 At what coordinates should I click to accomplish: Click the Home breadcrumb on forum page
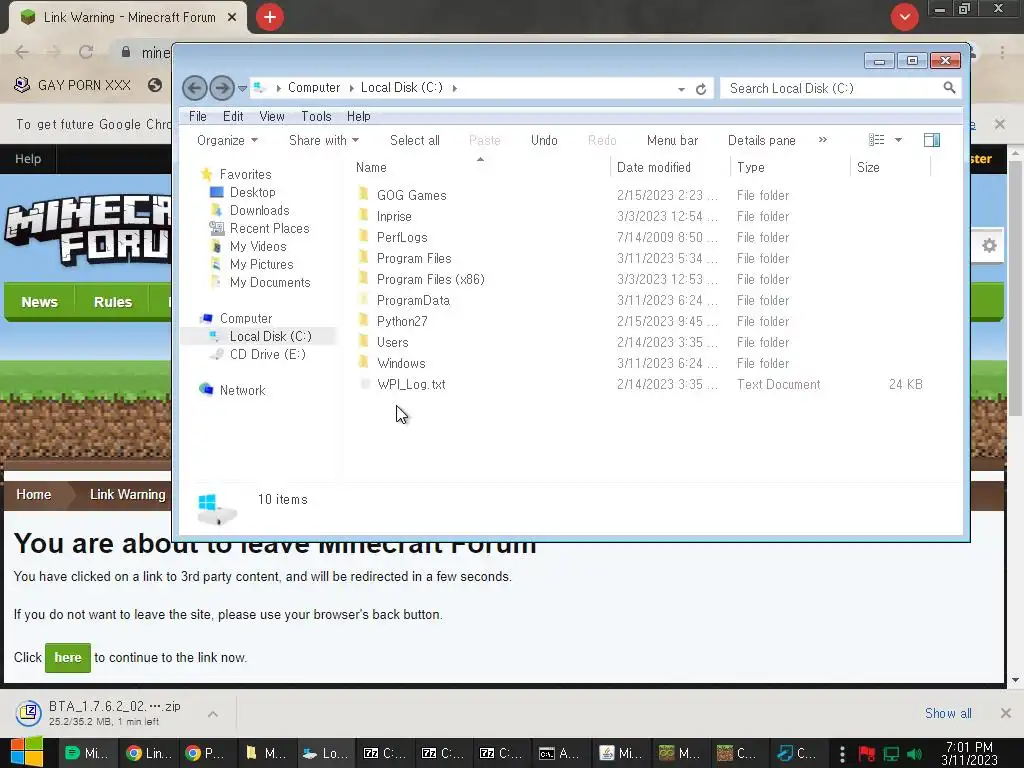[x=33, y=494]
